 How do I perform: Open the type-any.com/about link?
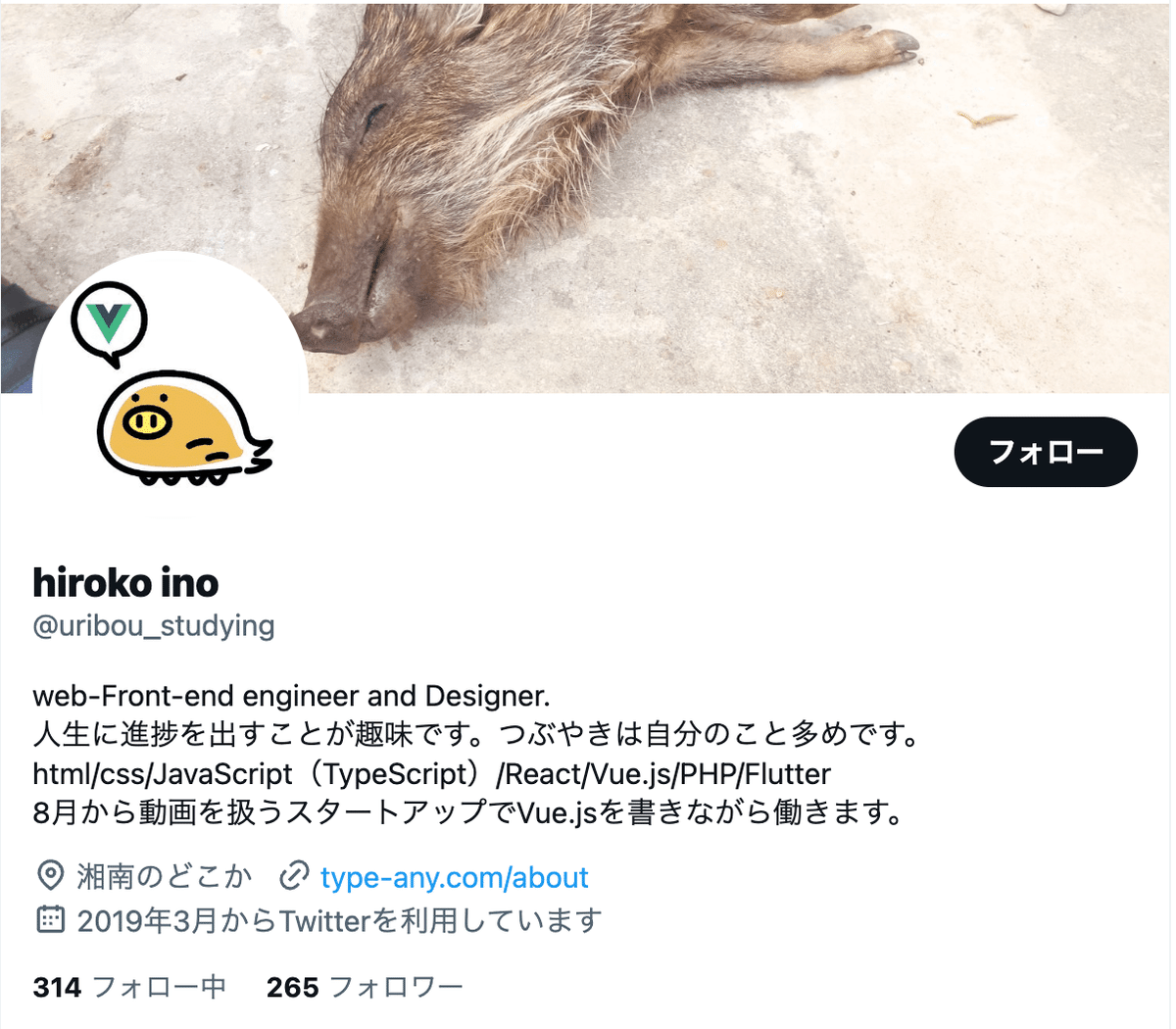[x=454, y=877]
